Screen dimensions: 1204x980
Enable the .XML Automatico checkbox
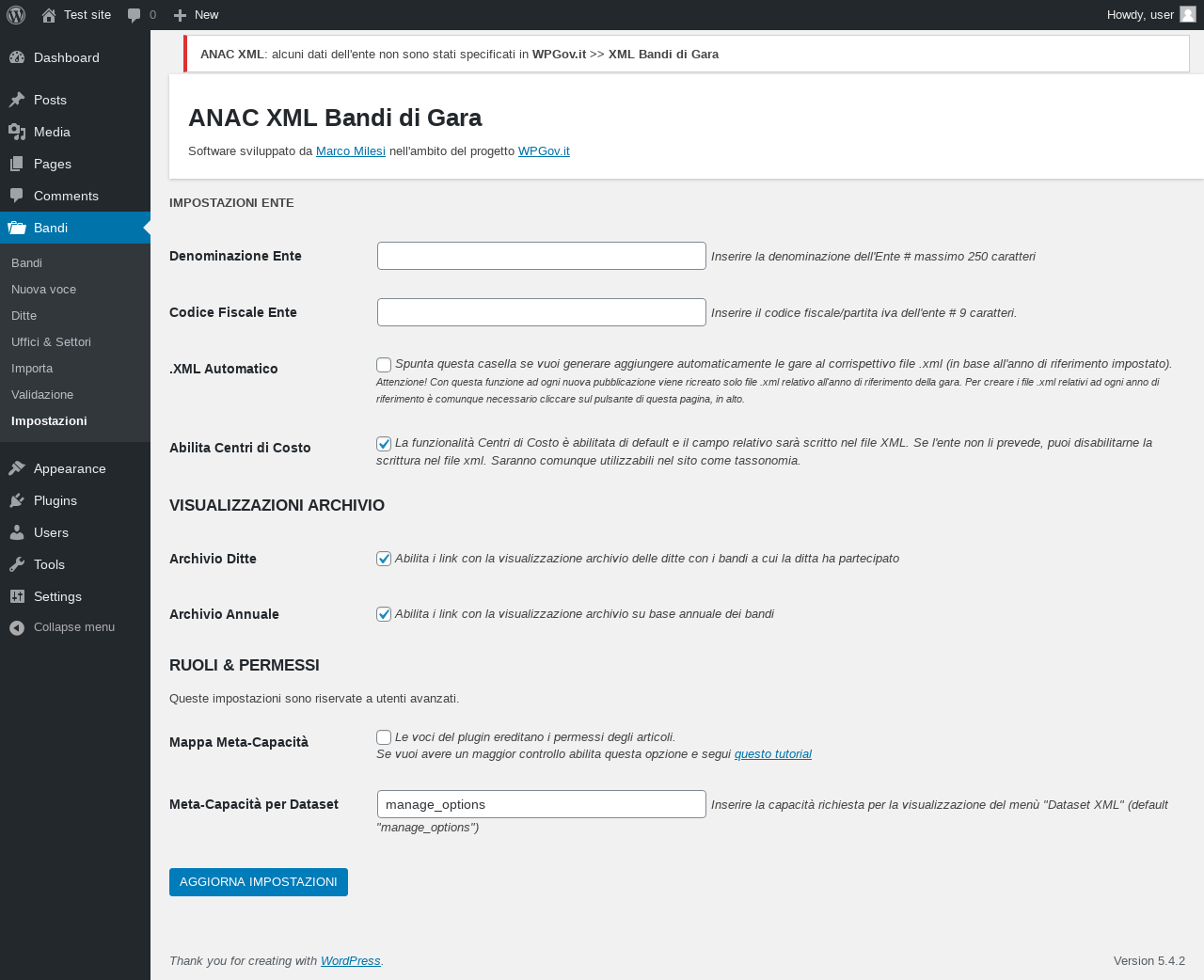(384, 365)
